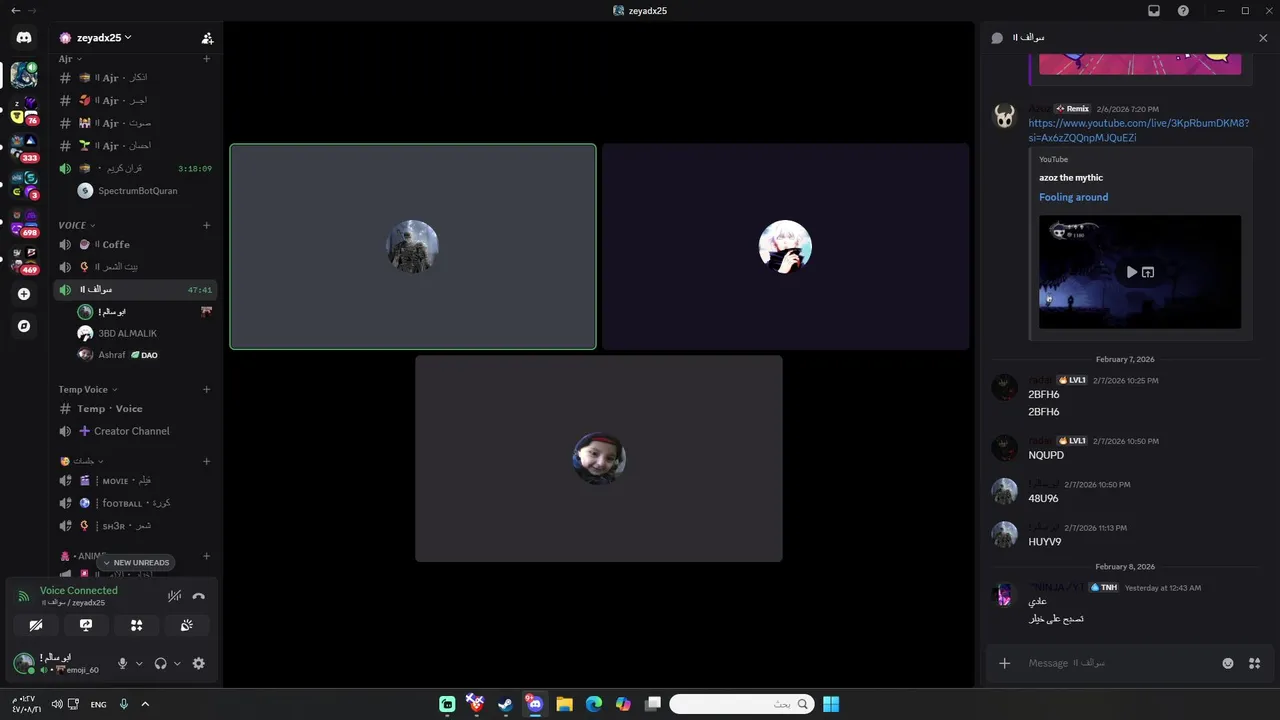The width and height of the screenshot is (1280, 720).
Task: Join Creator Channel voice channel
Action: 135,431
